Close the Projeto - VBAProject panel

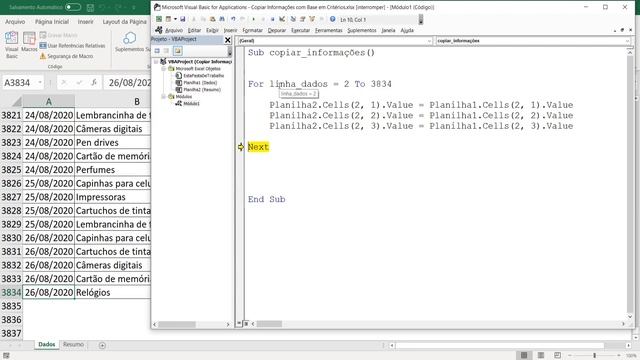(x=228, y=40)
